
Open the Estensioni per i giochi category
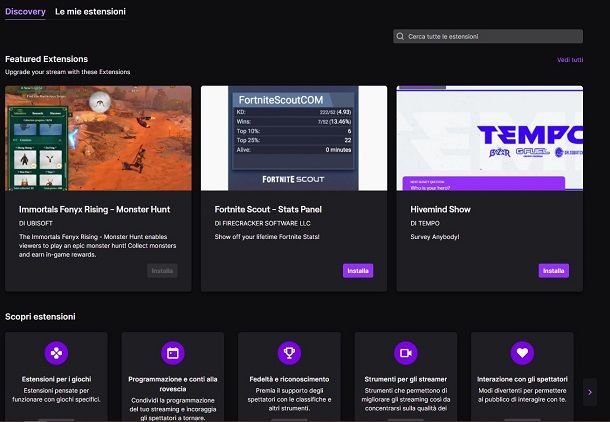[x=56, y=376]
